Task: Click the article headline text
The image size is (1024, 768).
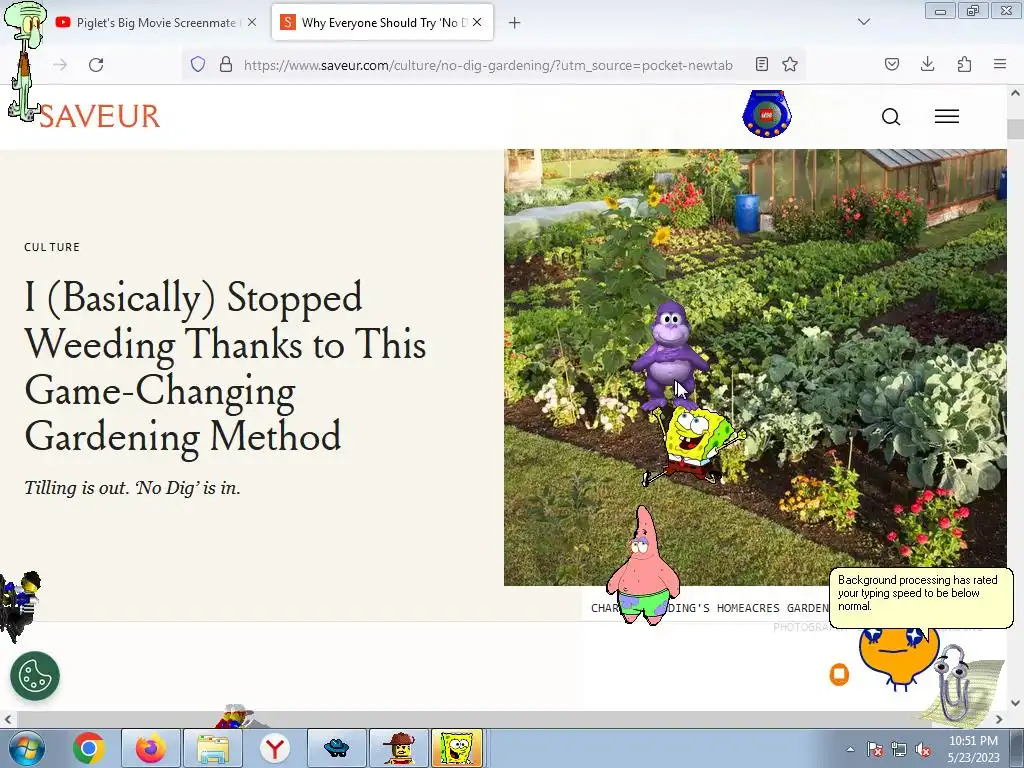Action: tap(225, 366)
